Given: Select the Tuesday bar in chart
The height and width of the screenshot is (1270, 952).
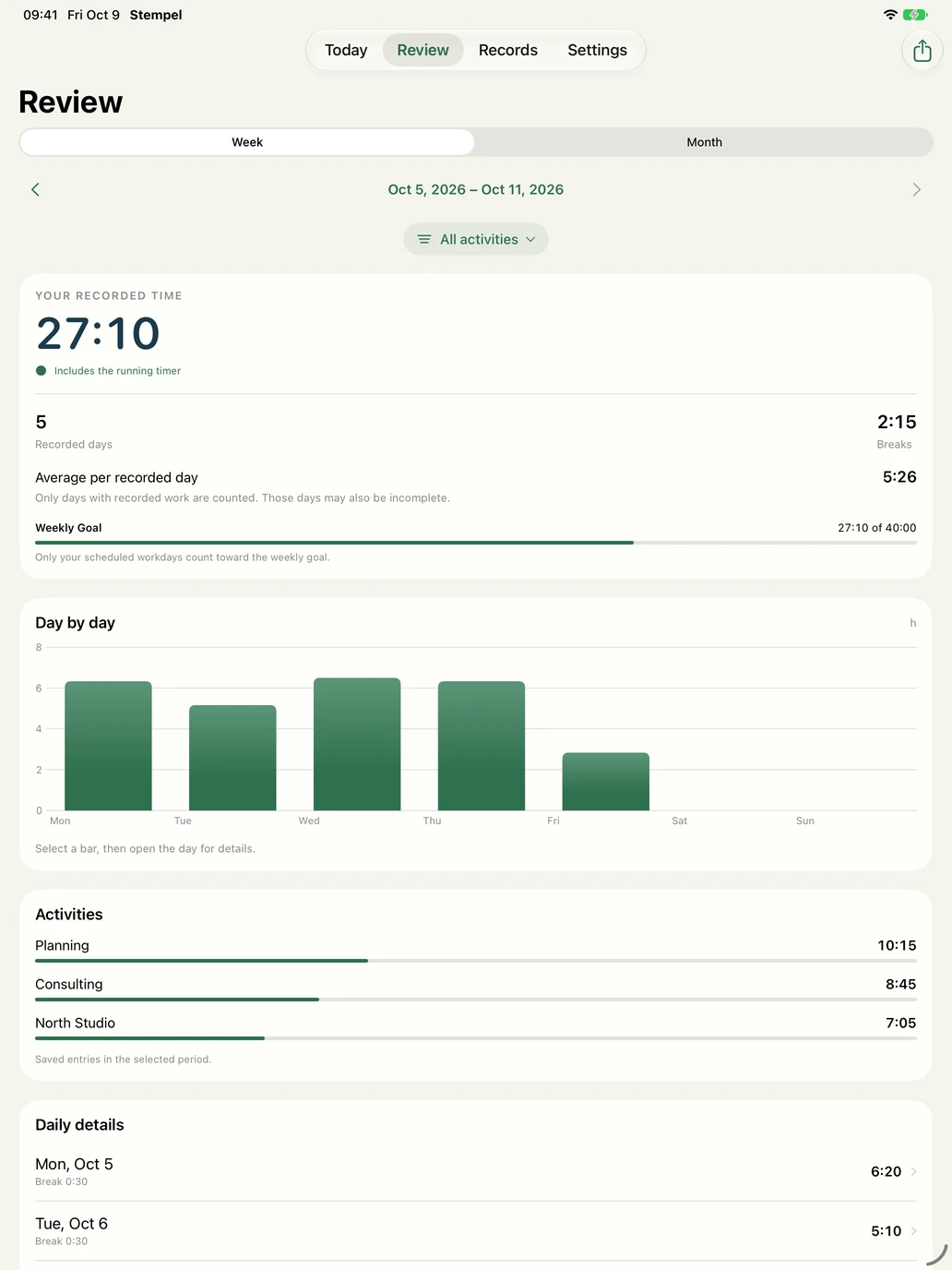Looking at the screenshot, I should (x=232, y=758).
